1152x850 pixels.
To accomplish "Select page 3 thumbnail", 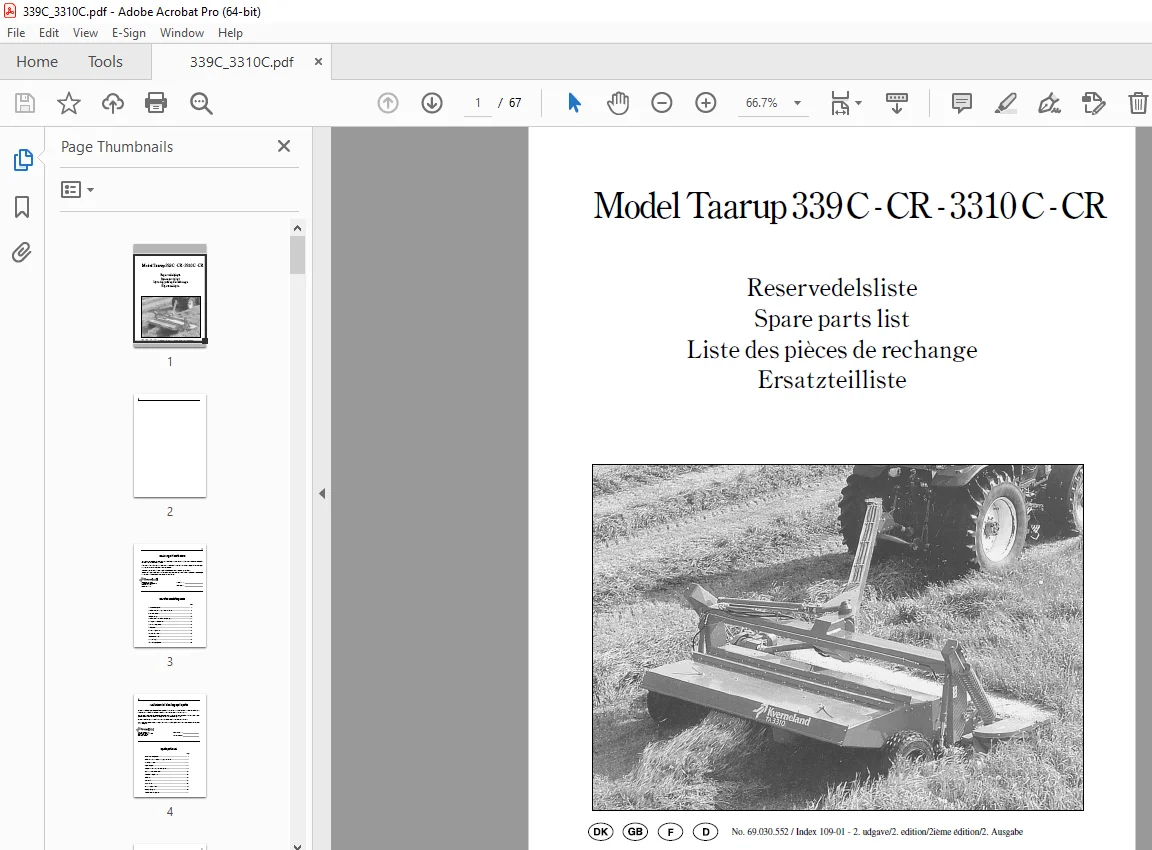I will [x=170, y=596].
